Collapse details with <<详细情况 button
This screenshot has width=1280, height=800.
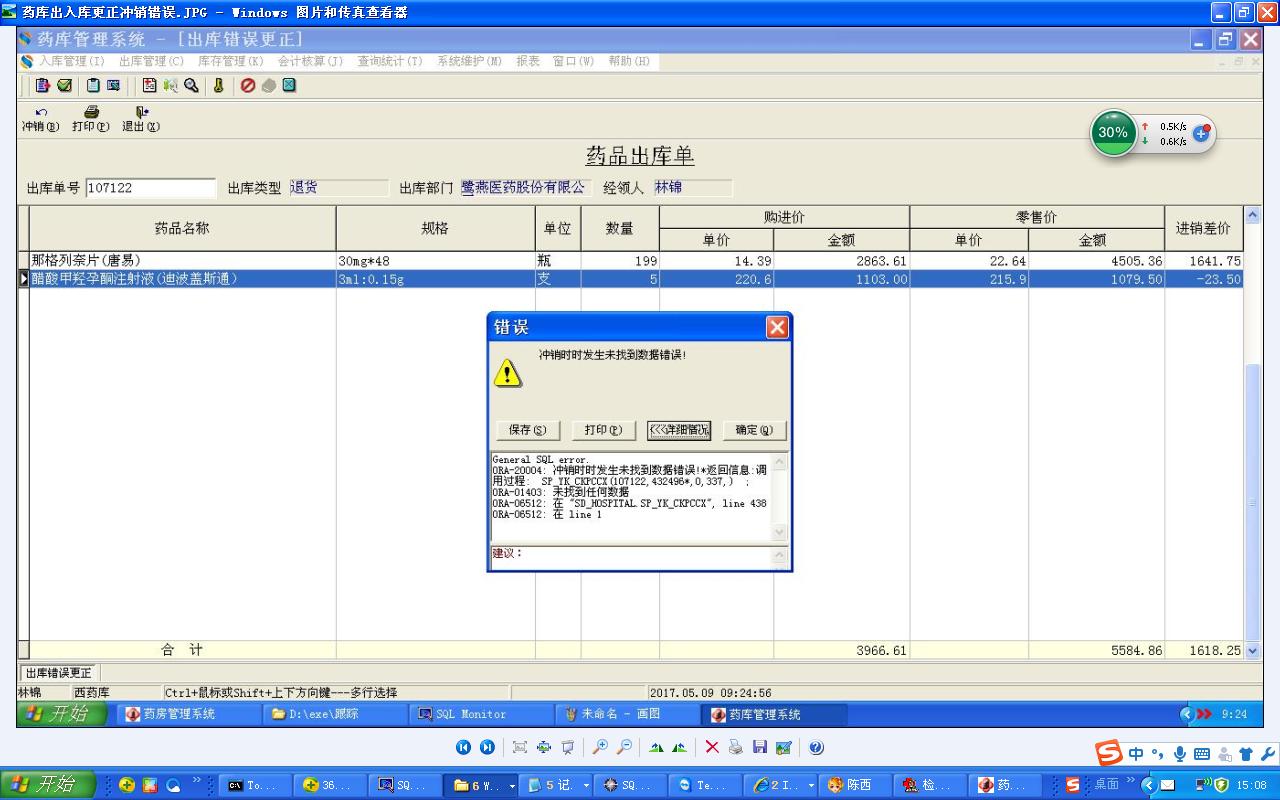click(x=679, y=430)
